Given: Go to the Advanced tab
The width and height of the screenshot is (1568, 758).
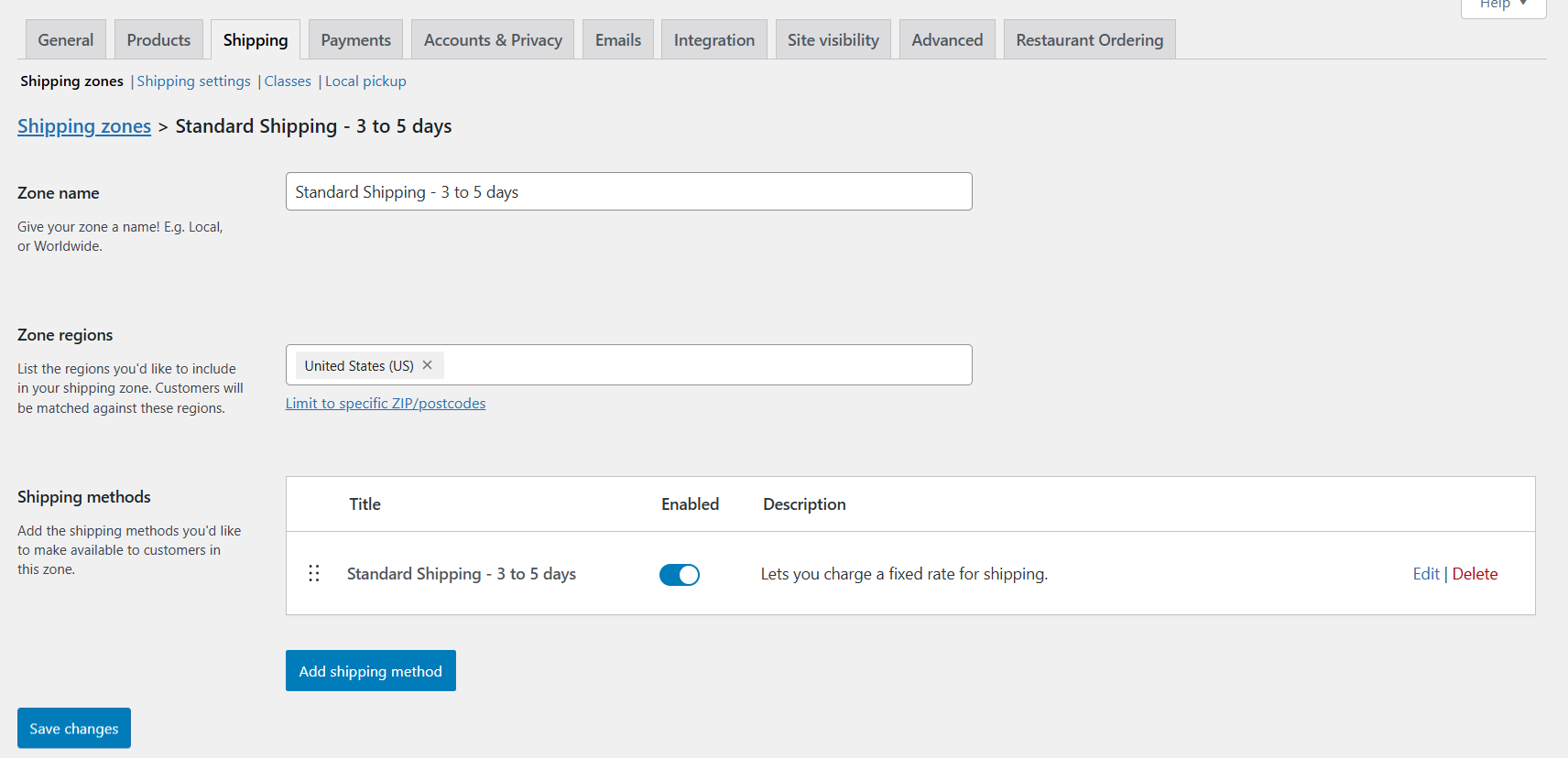Looking at the screenshot, I should 947,39.
